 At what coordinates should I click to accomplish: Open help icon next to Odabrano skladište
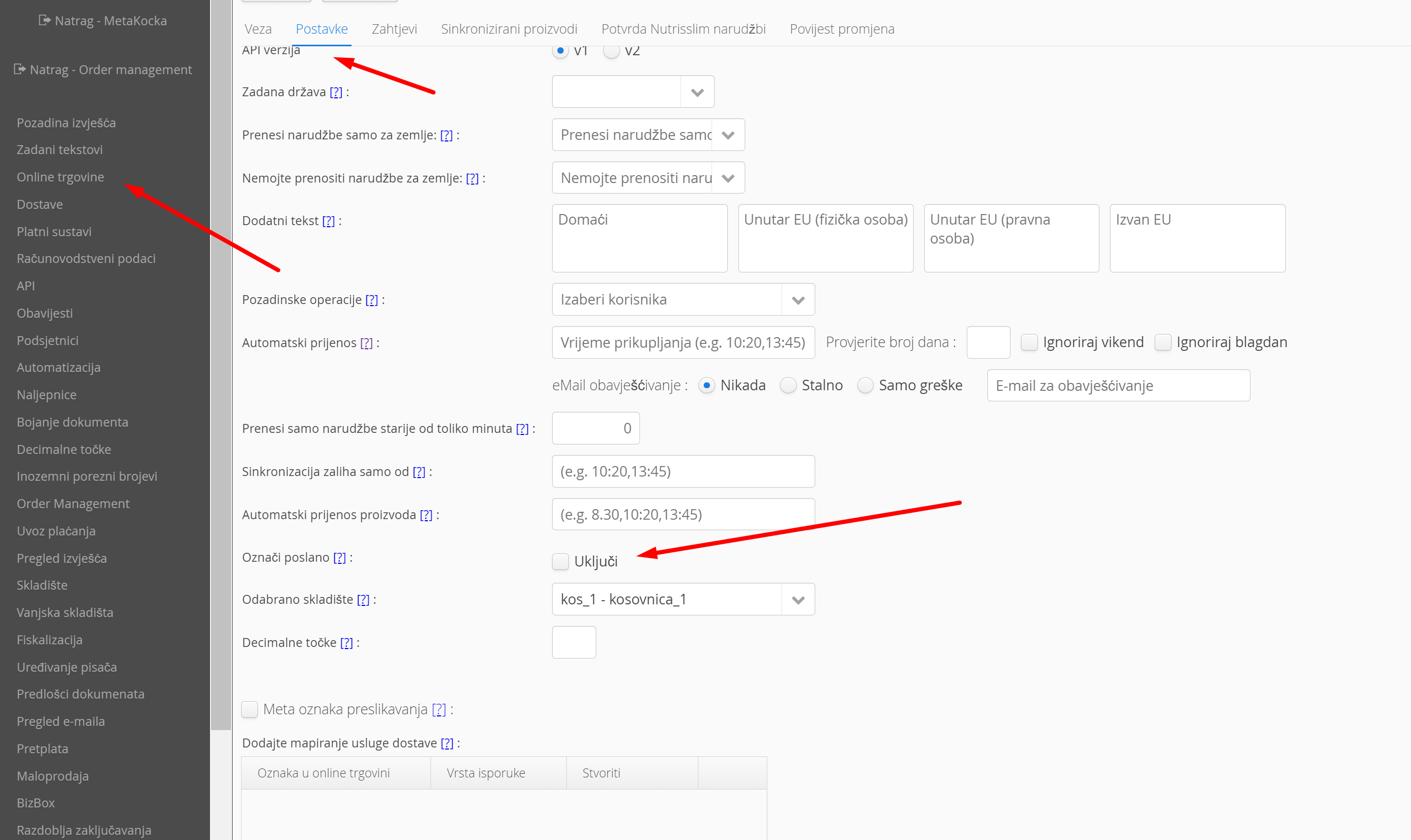point(363,600)
